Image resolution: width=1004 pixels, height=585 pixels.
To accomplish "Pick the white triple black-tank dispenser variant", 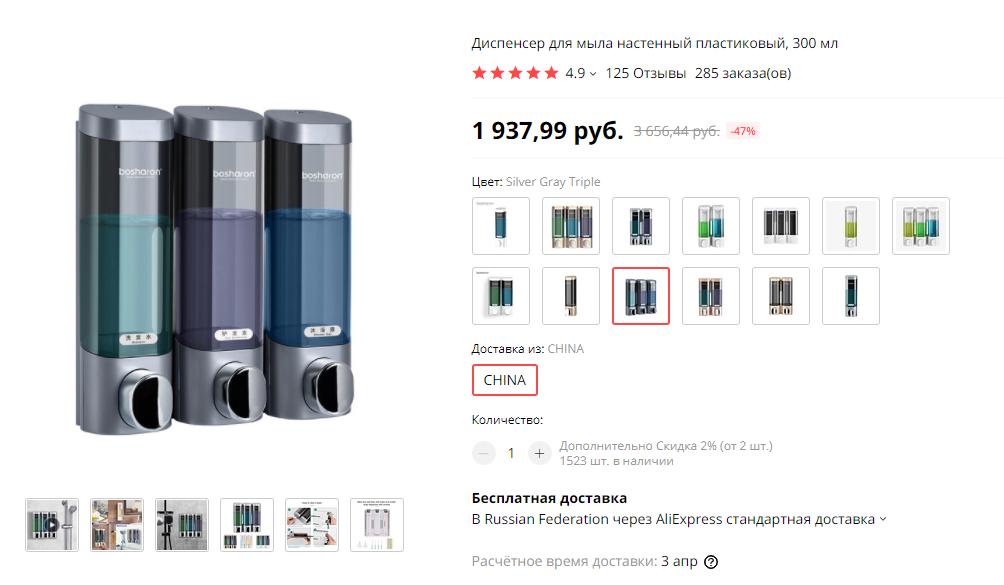I will tap(781, 226).
